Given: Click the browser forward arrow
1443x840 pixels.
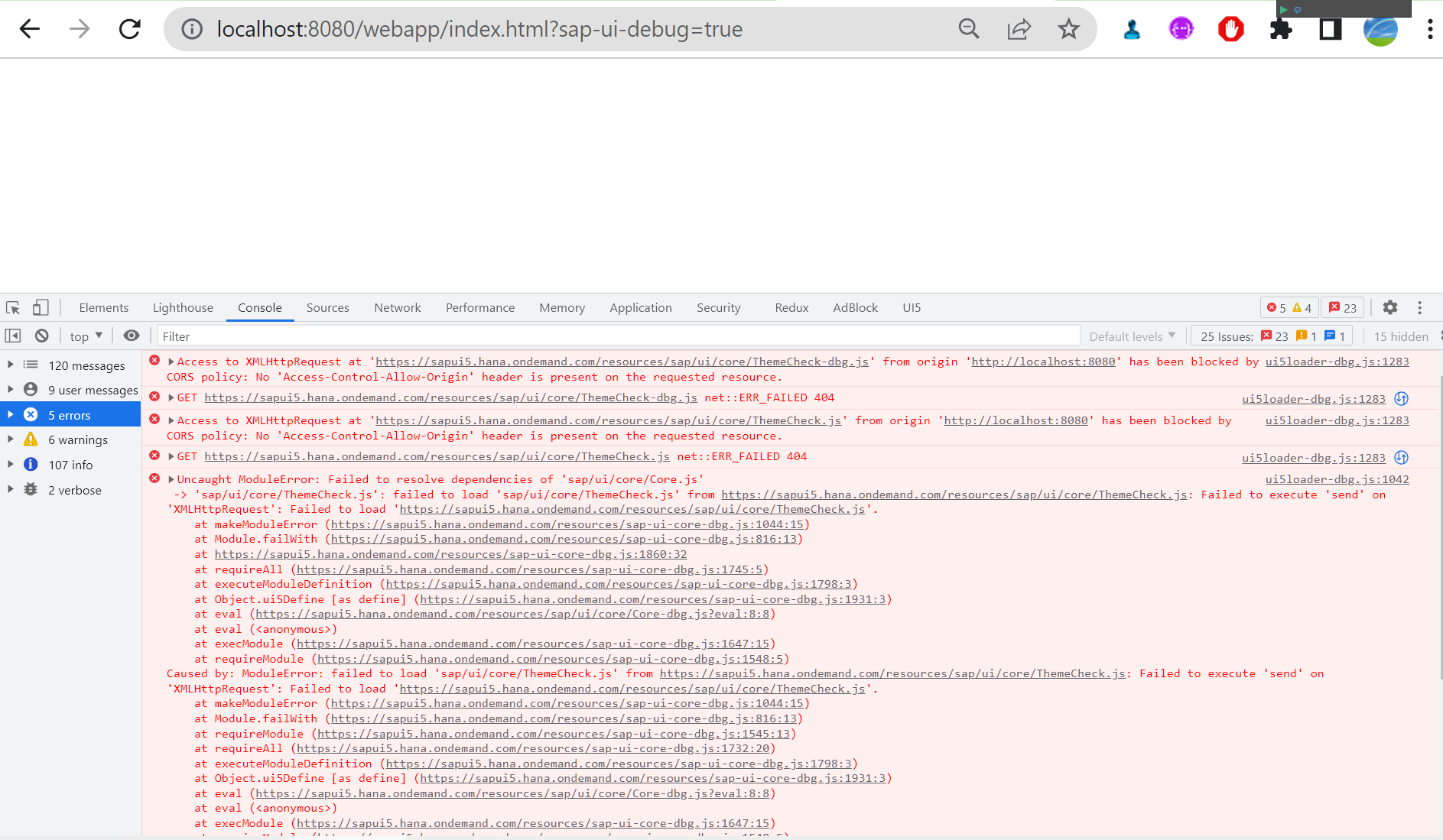Looking at the screenshot, I should [x=80, y=29].
